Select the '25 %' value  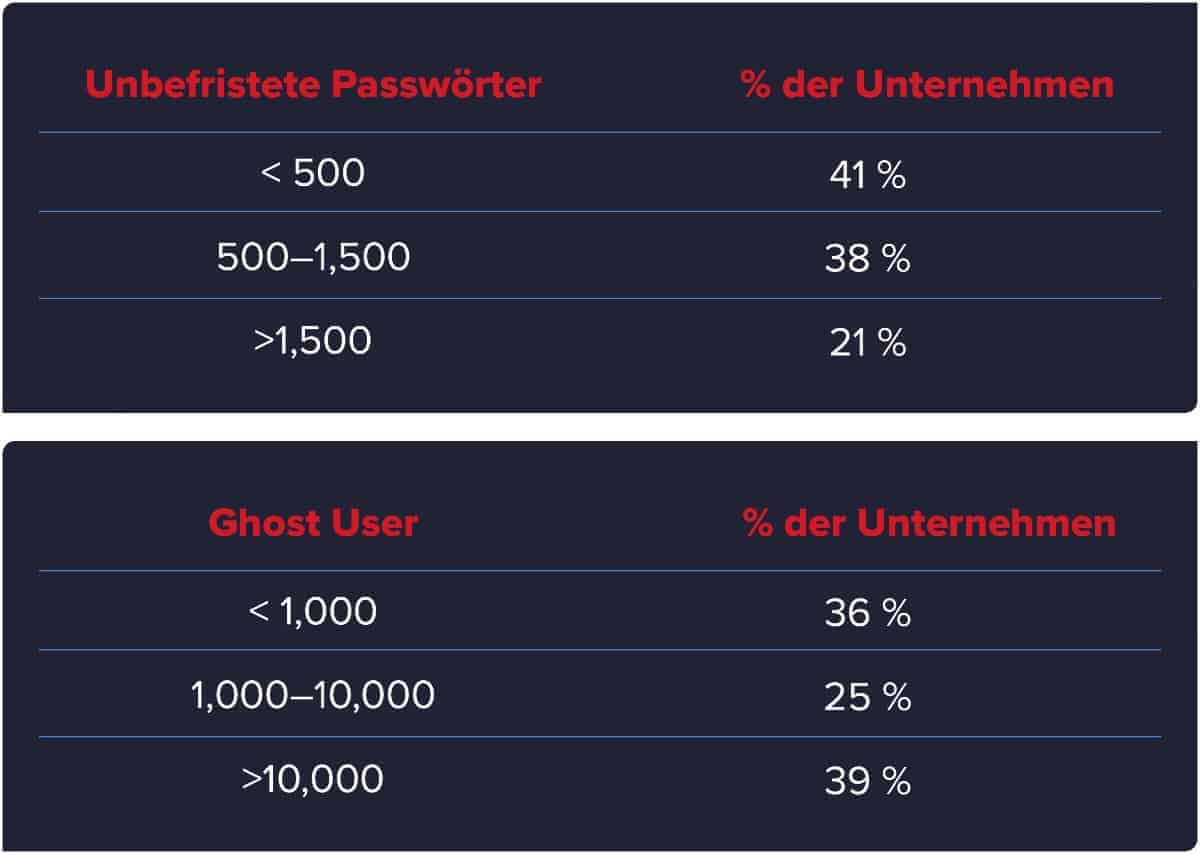point(868,698)
